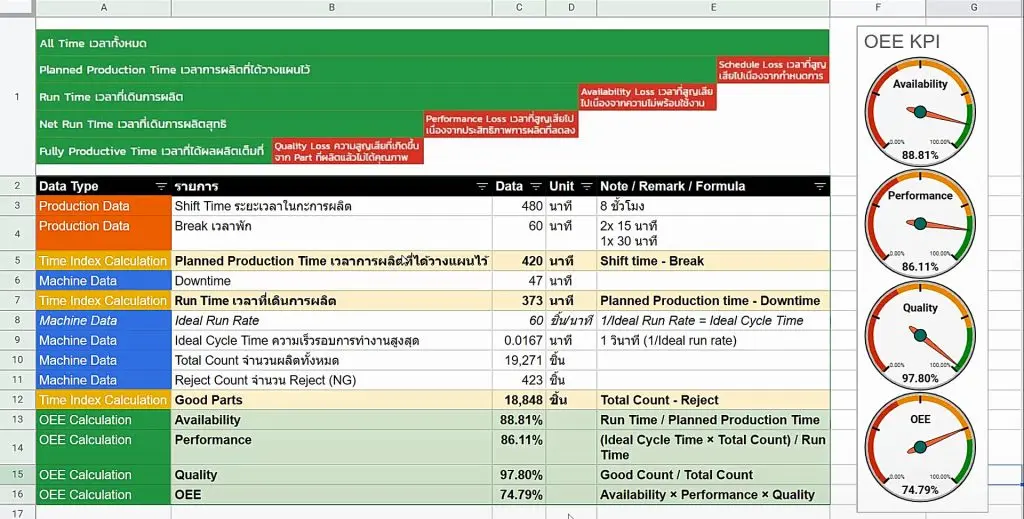Select the 'Good Count / Total Count' cell
The width and height of the screenshot is (1024, 519).
point(713,475)
